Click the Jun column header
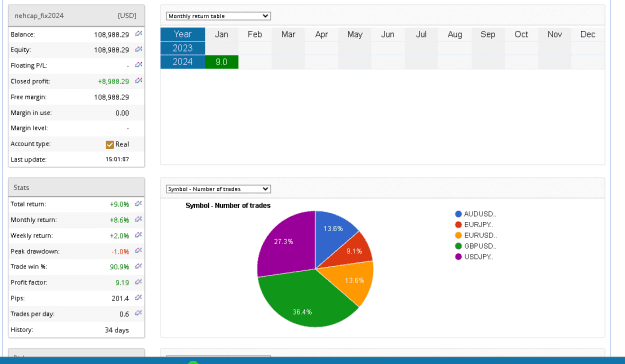625x364 pixels. [387, 34]
